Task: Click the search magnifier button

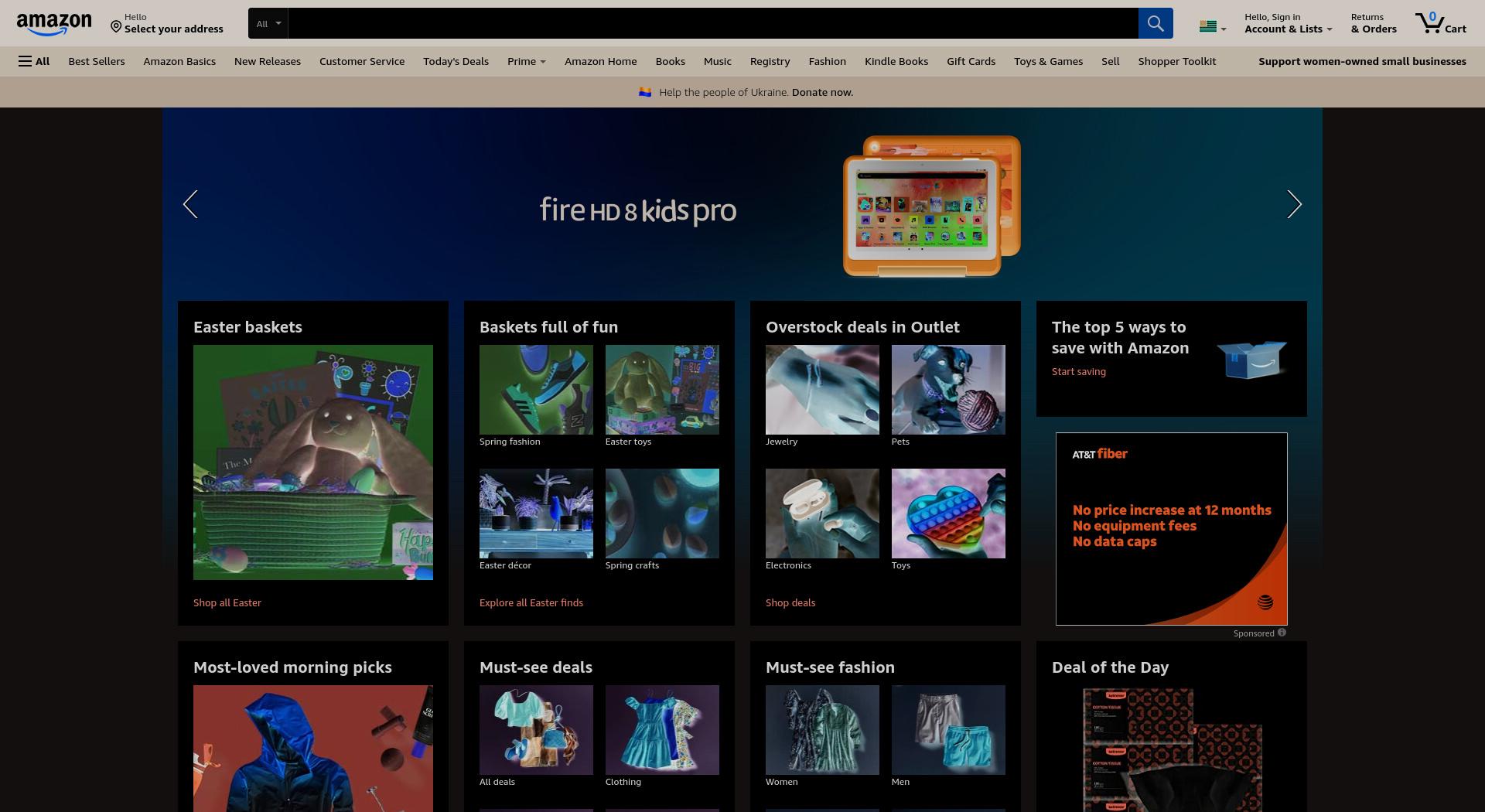Action: [x=1156, y=23]
